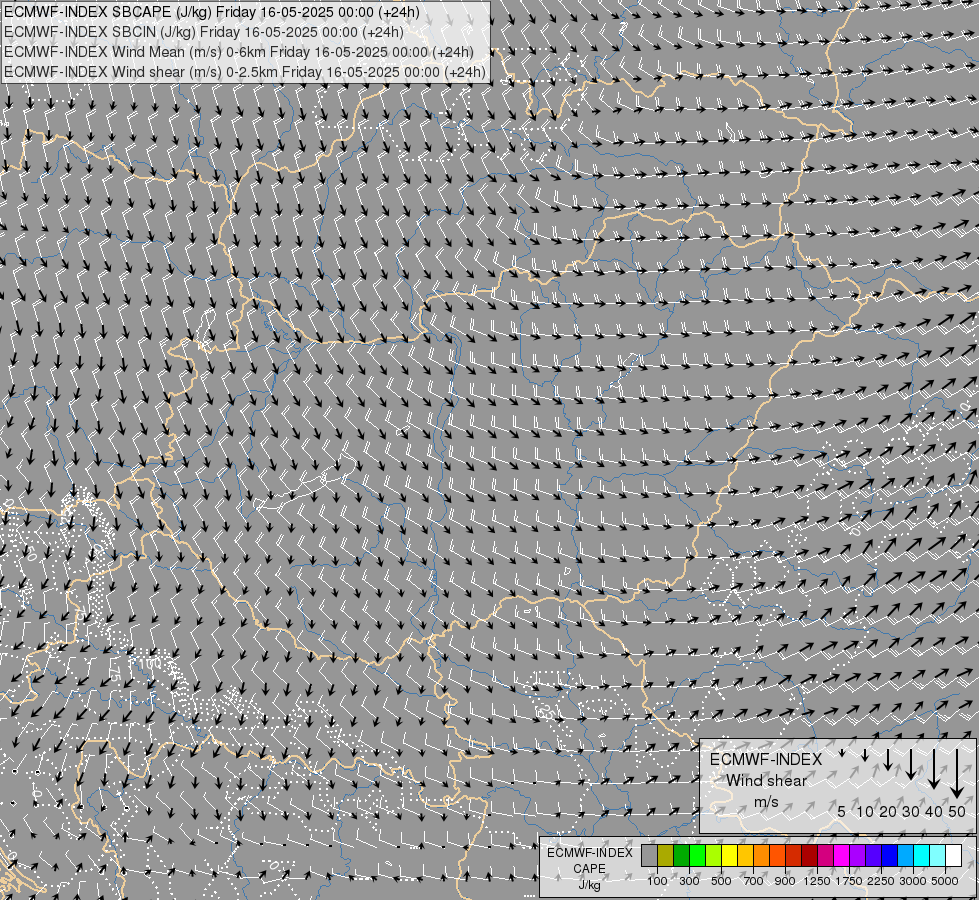Image resolution: width=979 pixels, height=900 pixels.
Task: Click the '900' CAPE scale label
Action: [x=785, y=881]
